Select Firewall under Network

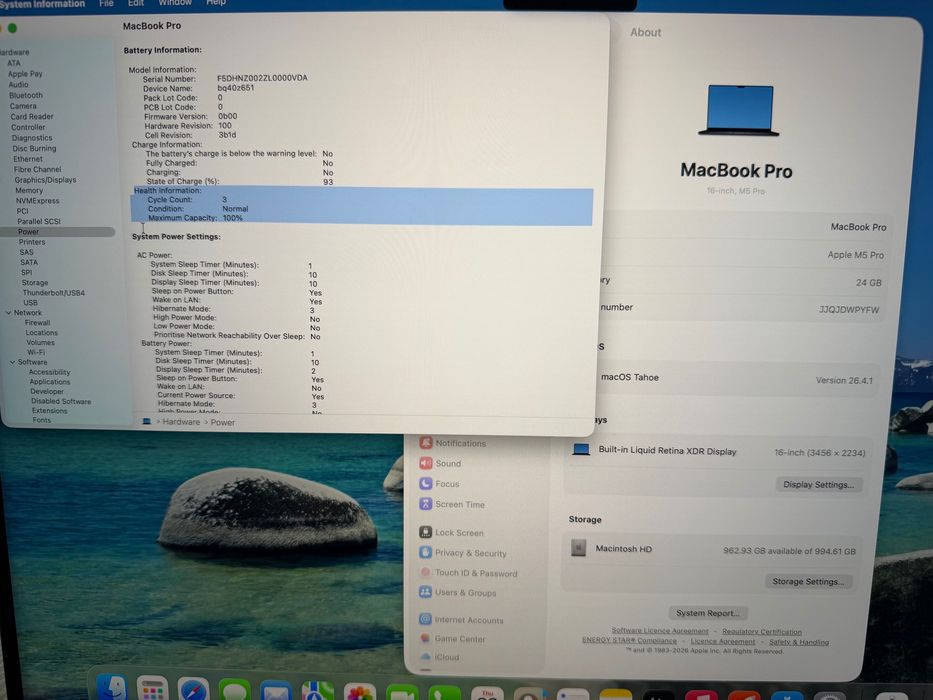[37, 323]
